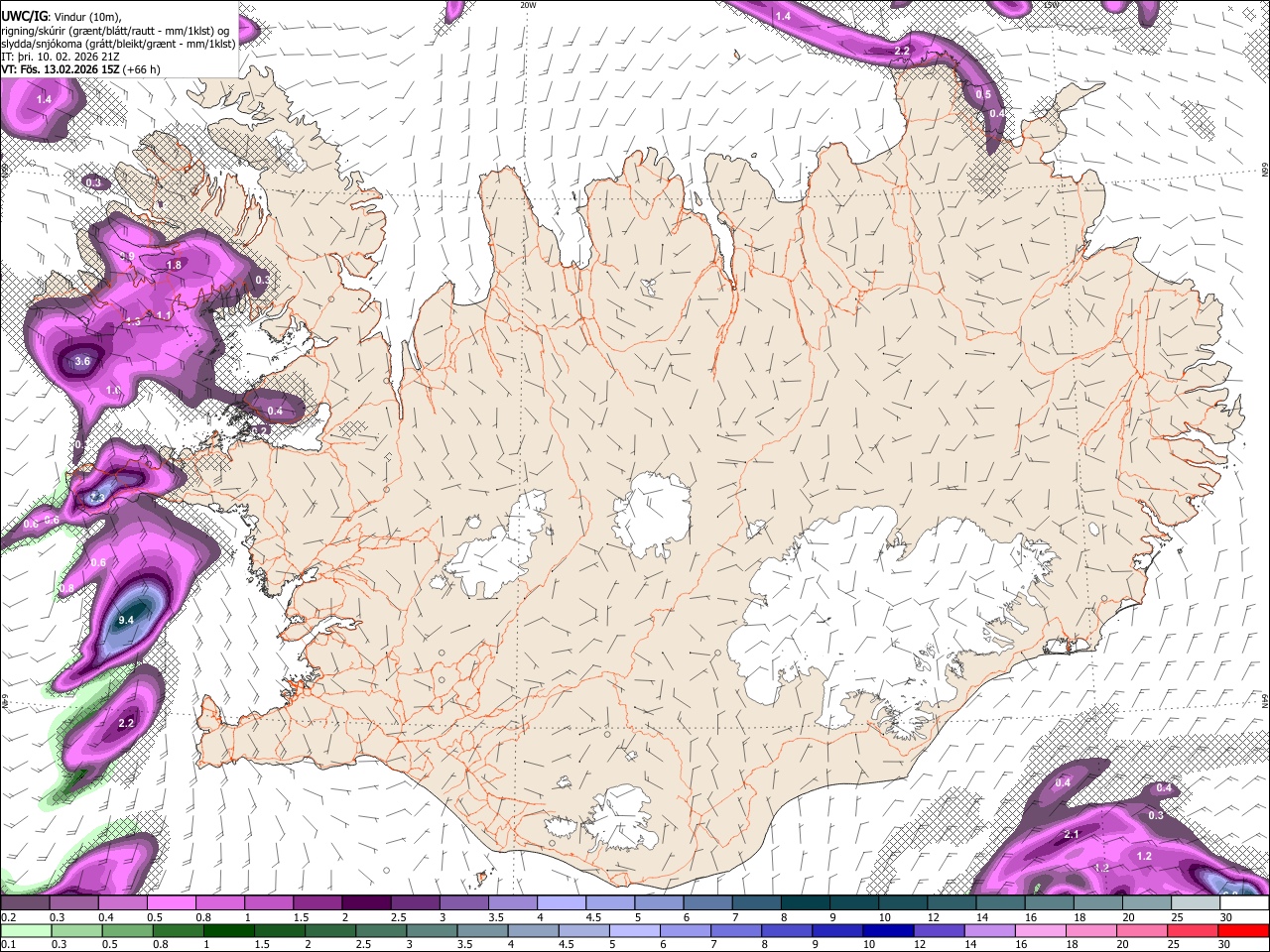Click the 0.2 number label under the upper scale

8,917
